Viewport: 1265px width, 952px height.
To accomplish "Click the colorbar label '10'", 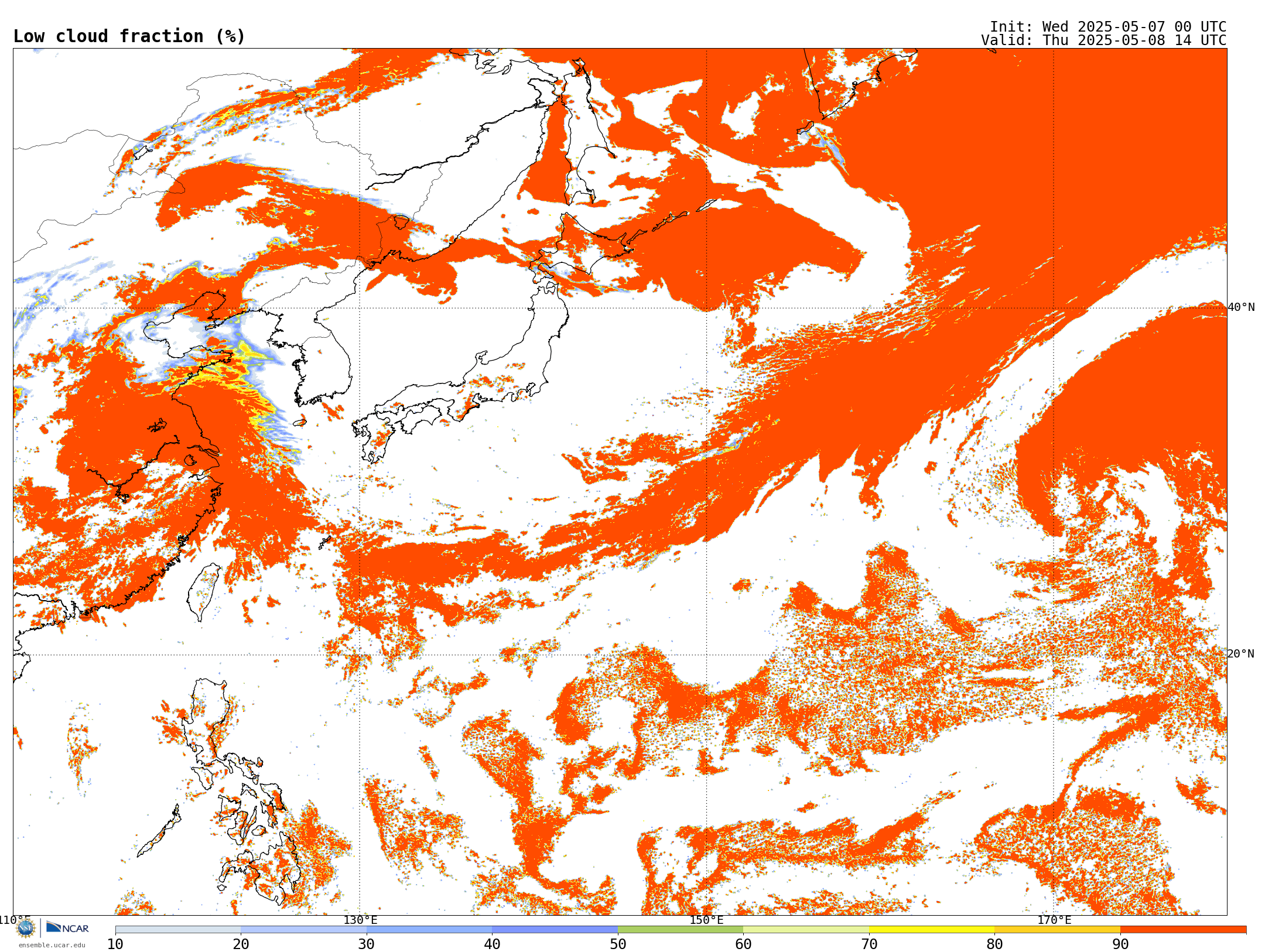I will coord(115,944).
